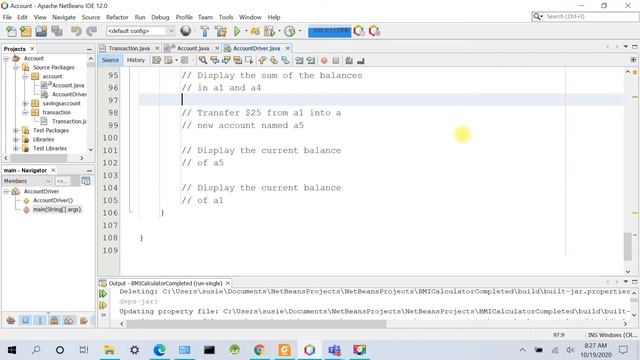Image resolution: width=640 pixels, height=360 pixels.
Task: Open Microsoft Edge from taskbar
Action: coord(160,350)
